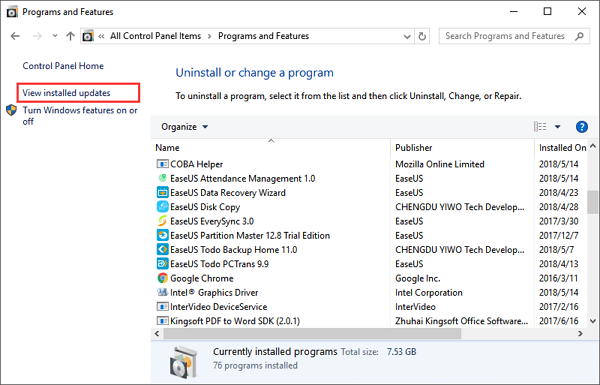Viewport: 600px width, 385px height.
Task: Click the Google Chrome icon
Action: [162, 278]
